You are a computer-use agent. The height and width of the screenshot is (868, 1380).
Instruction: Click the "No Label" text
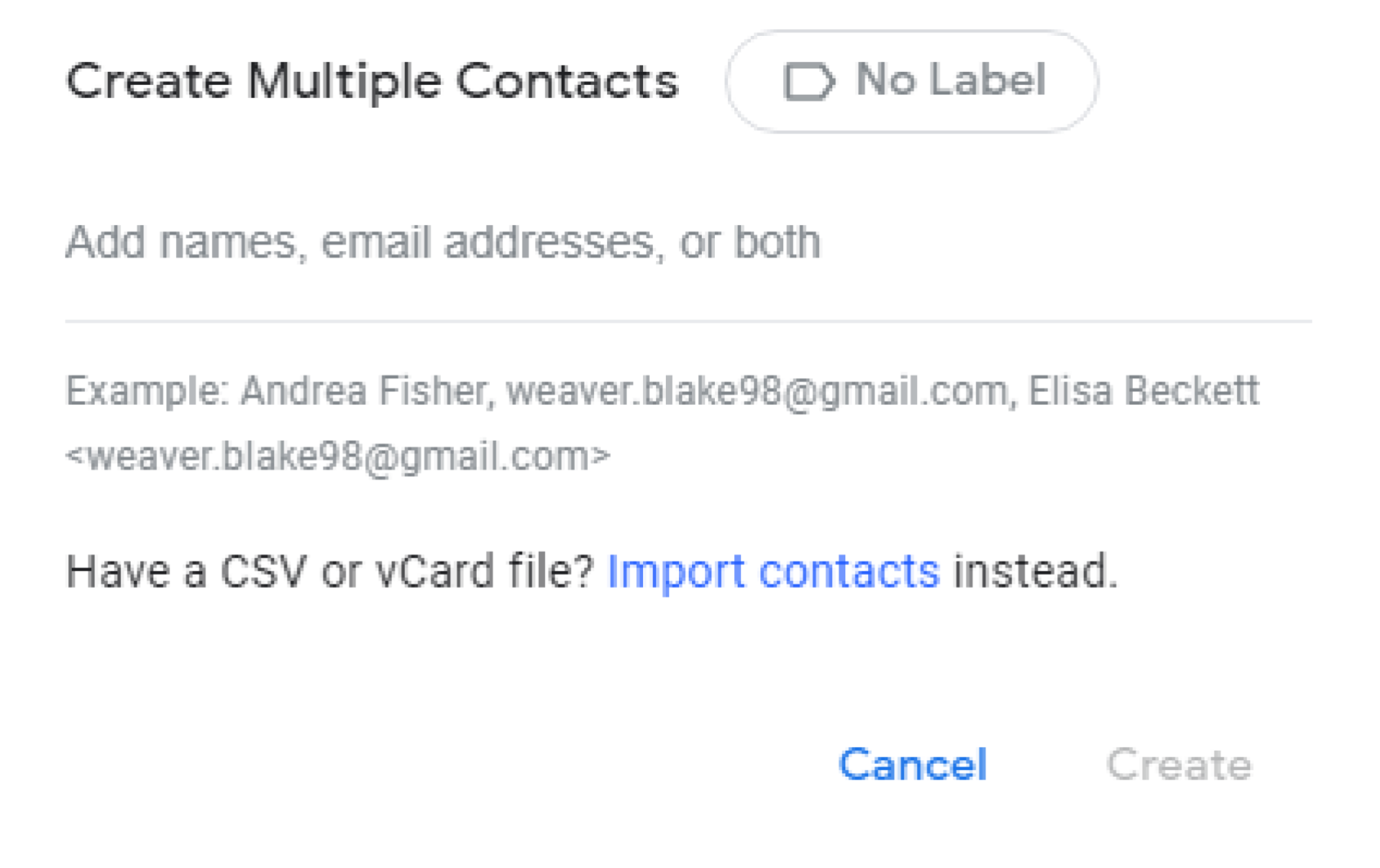point(951,80)
